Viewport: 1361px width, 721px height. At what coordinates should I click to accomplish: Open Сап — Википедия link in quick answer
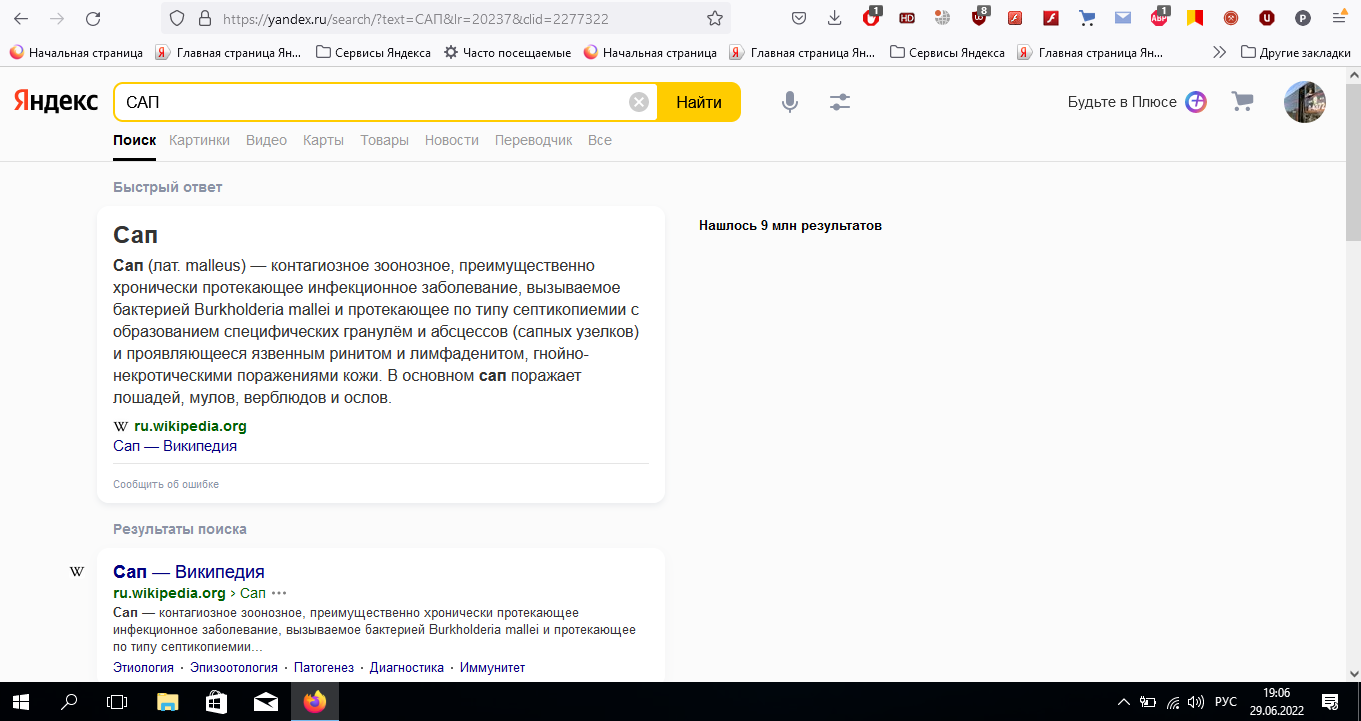pyautogui.click(x=175, y=445)
